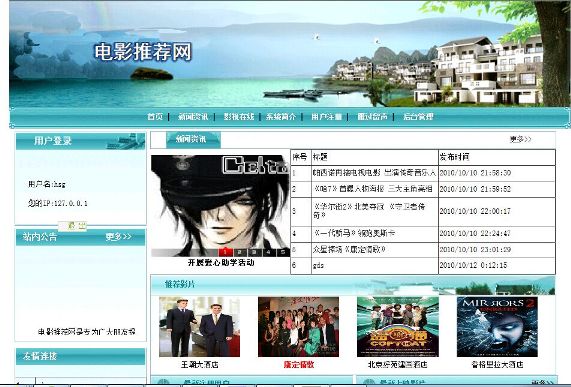Open the 新闻资讯 navigation menu item
The height and width of the screenshot is (387, 571).
coord(193,117)
